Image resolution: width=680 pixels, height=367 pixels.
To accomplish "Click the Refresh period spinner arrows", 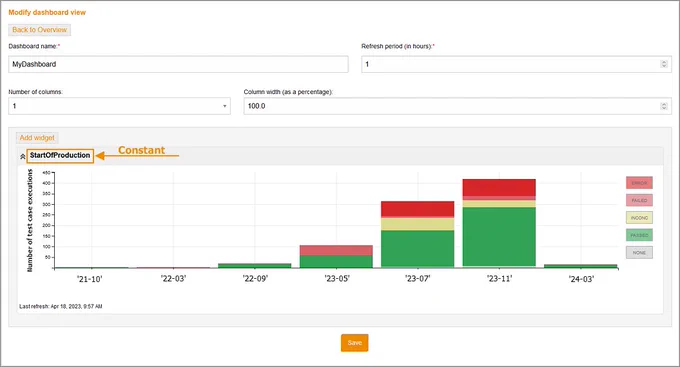I will pyautogui.click(x=664, y=64).
